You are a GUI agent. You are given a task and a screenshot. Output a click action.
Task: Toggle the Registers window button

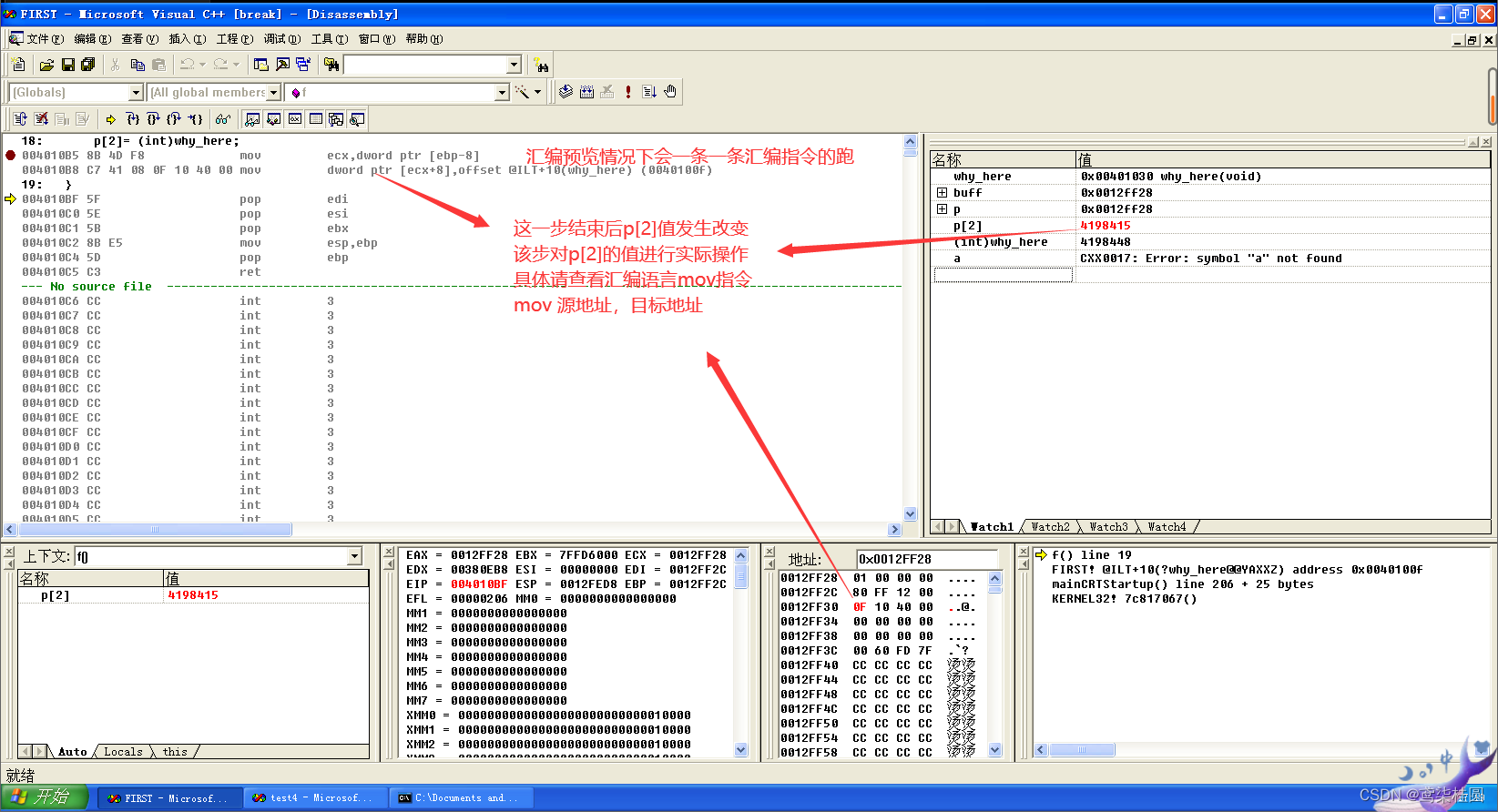(294, 119)
